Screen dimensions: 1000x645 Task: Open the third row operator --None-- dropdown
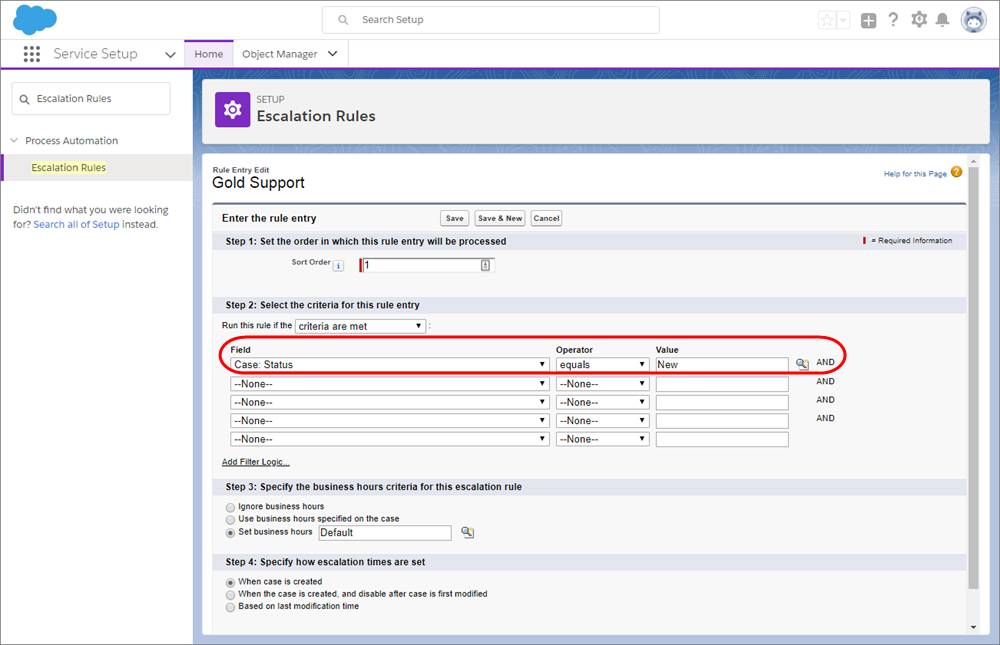(x=602, y=402)
